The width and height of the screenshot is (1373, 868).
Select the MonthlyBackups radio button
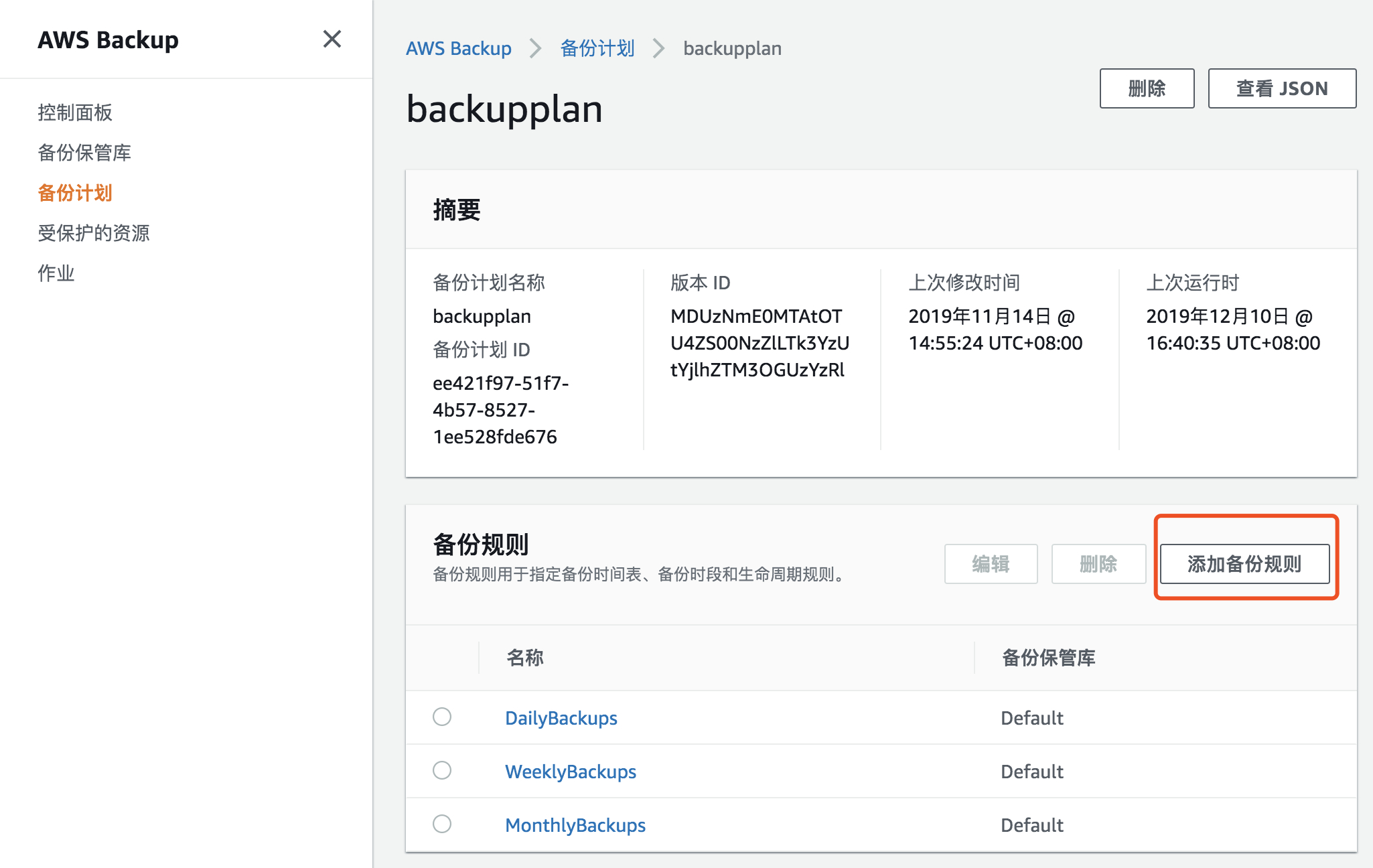click(x=442, y=824)
